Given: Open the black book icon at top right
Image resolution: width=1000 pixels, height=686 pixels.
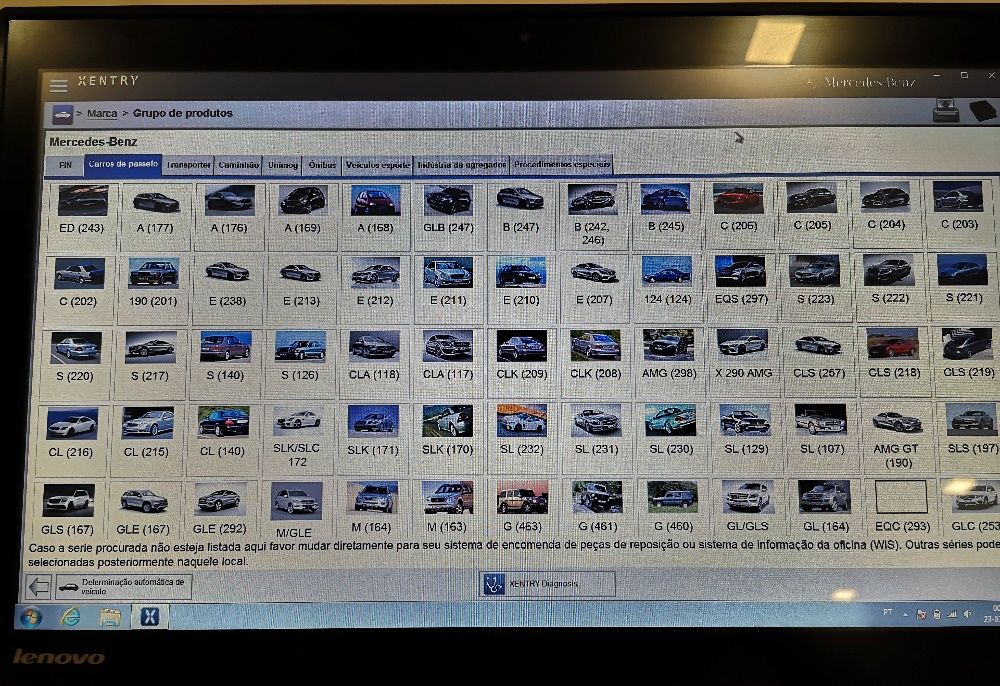Looking at the screenshot, I should (x=983, y=110).
